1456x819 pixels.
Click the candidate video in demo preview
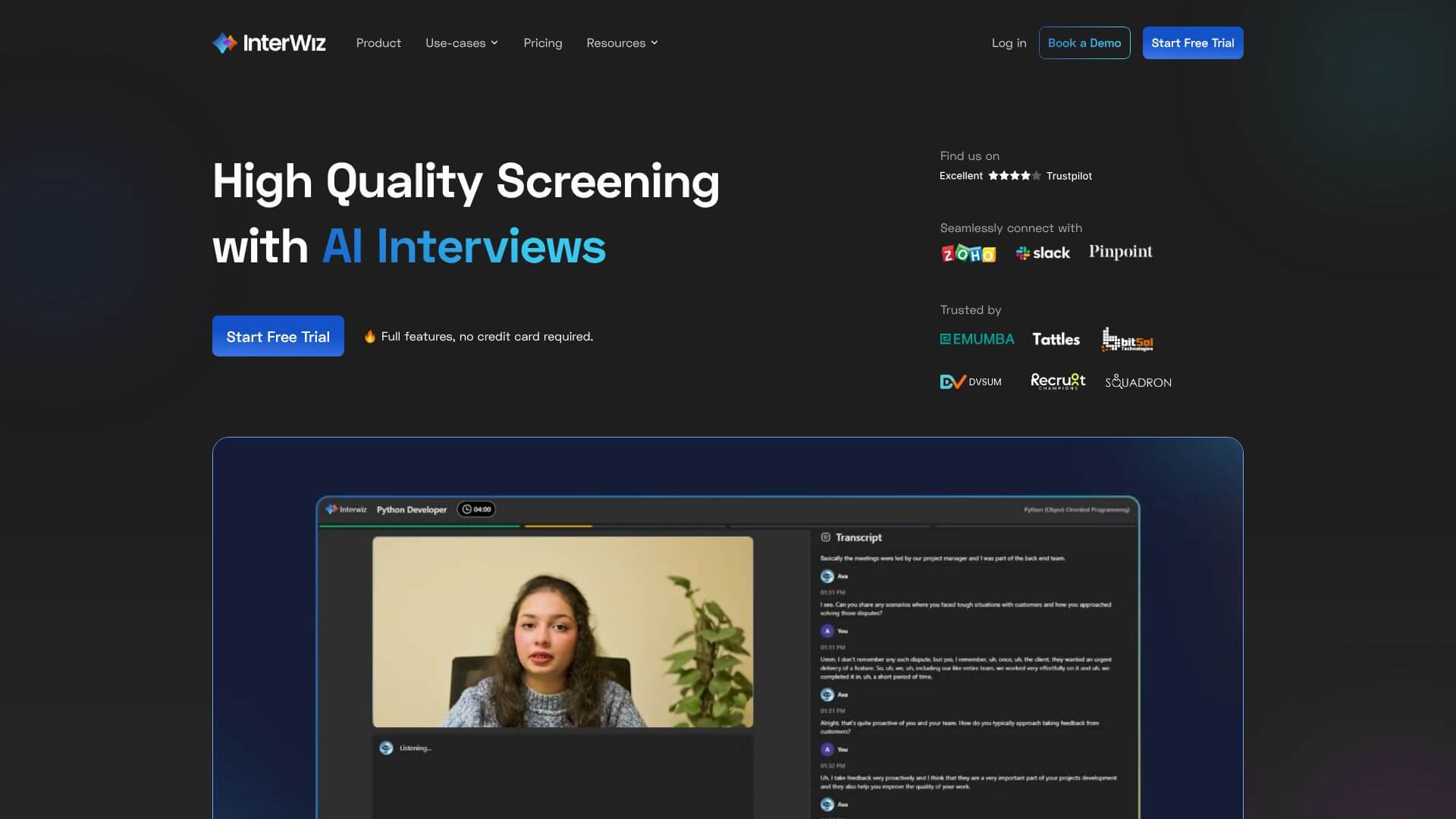pos(562,632)
